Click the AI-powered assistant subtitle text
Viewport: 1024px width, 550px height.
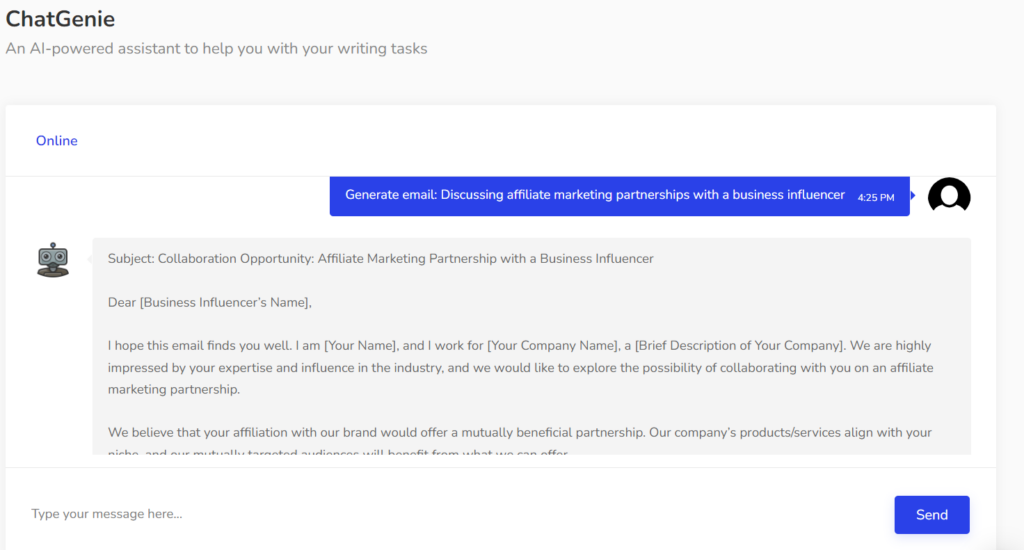coord(216,48)
